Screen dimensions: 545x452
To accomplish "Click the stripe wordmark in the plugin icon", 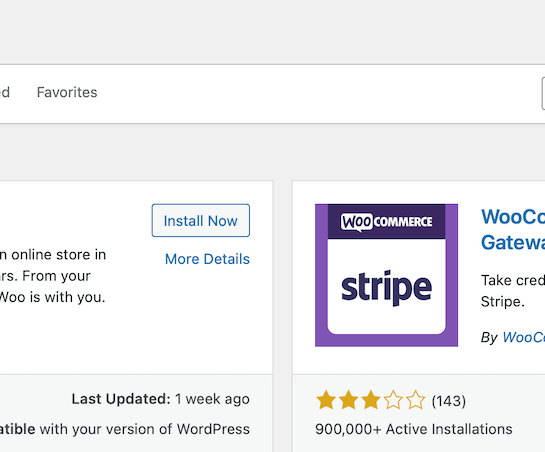I will click(387, 288).
